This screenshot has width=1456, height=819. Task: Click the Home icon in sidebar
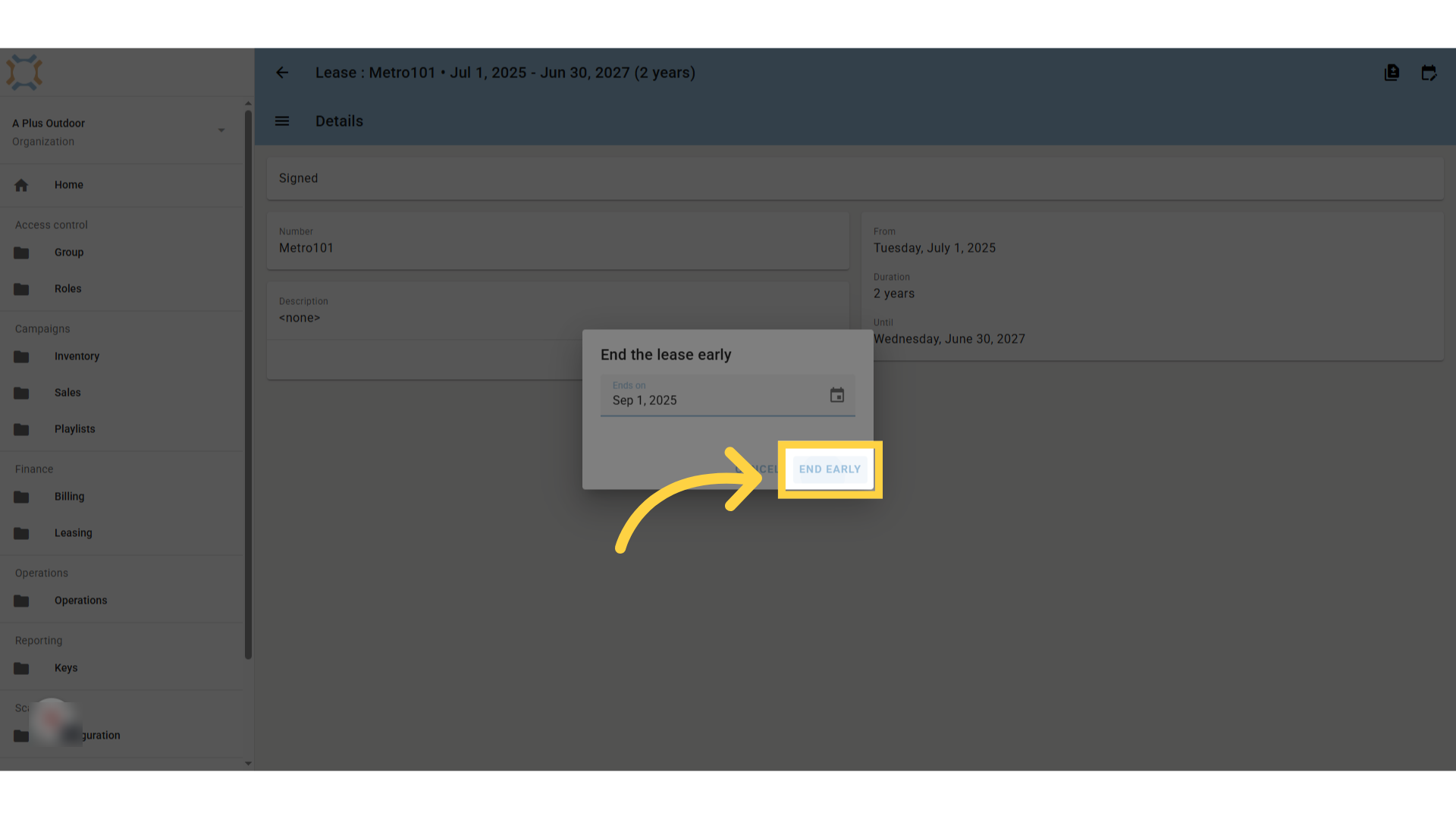[21, 185]
